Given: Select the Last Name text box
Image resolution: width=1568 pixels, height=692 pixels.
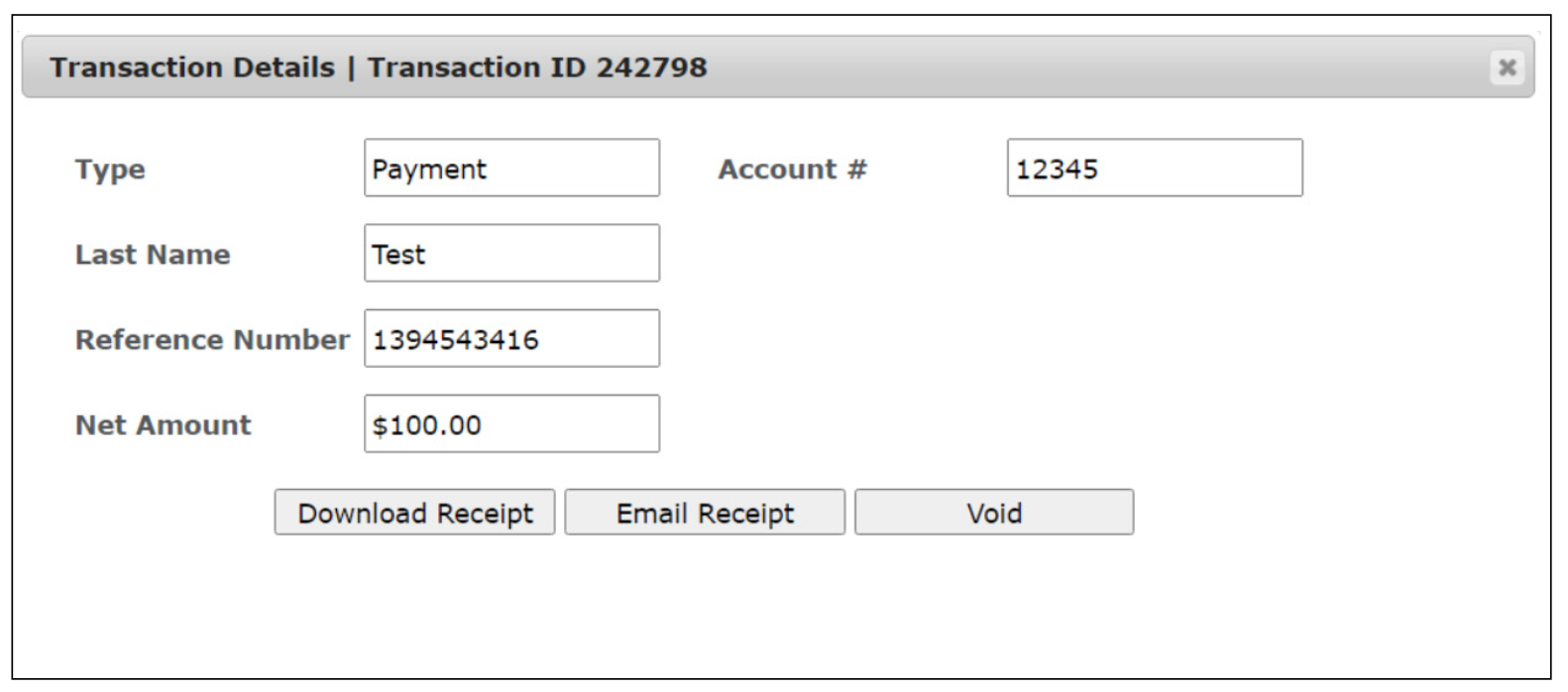Looking at the screenshot, I should (x=511, y=254).
